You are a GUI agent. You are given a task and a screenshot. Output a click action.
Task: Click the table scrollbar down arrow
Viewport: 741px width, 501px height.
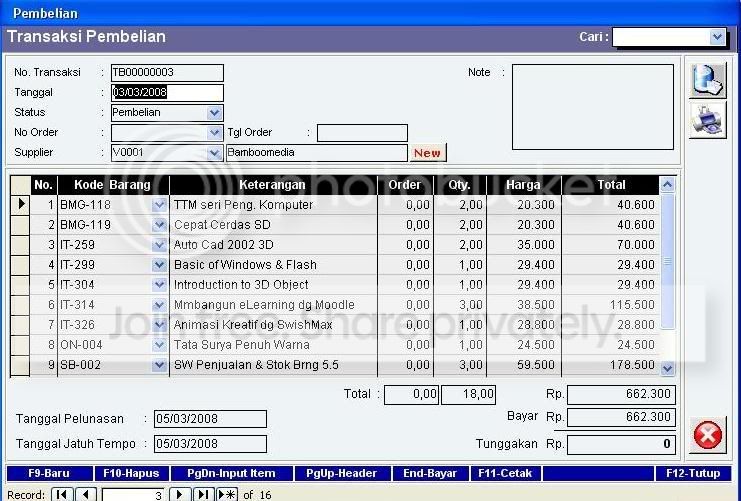pos(667,368)
